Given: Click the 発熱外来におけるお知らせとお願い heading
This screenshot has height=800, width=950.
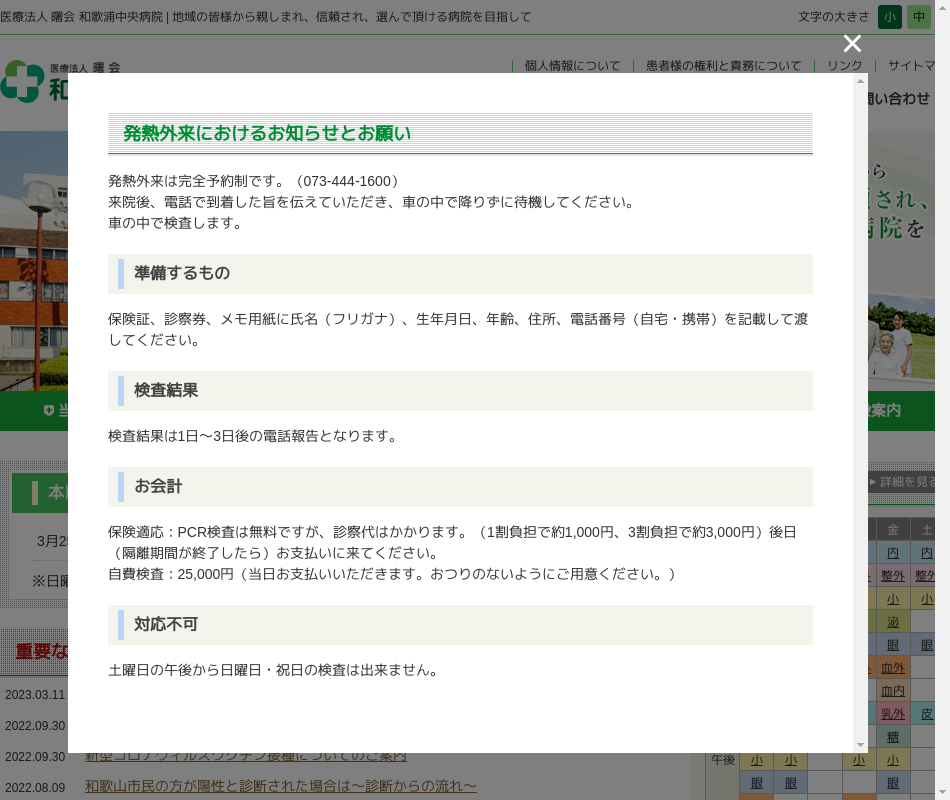Looking at the screenshot, I should click(x=266, y=134).
